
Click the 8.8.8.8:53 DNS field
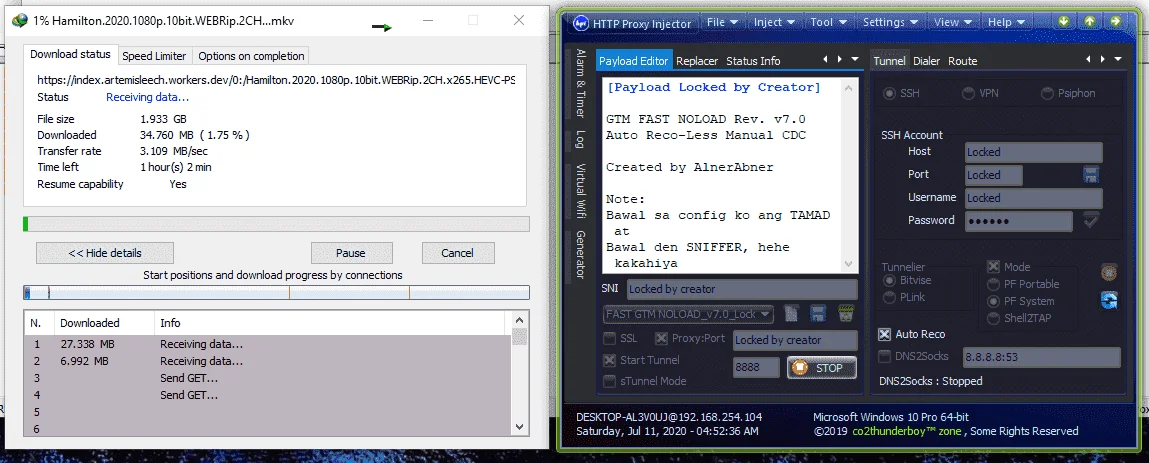click(1041, 358)
